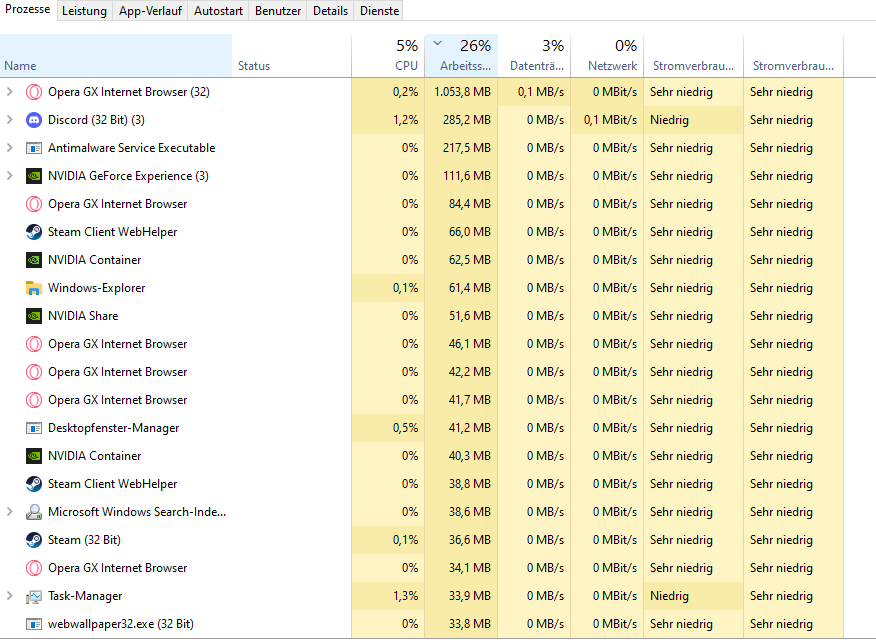Click the Niedrig power value in Discord row

coord(669,120)
